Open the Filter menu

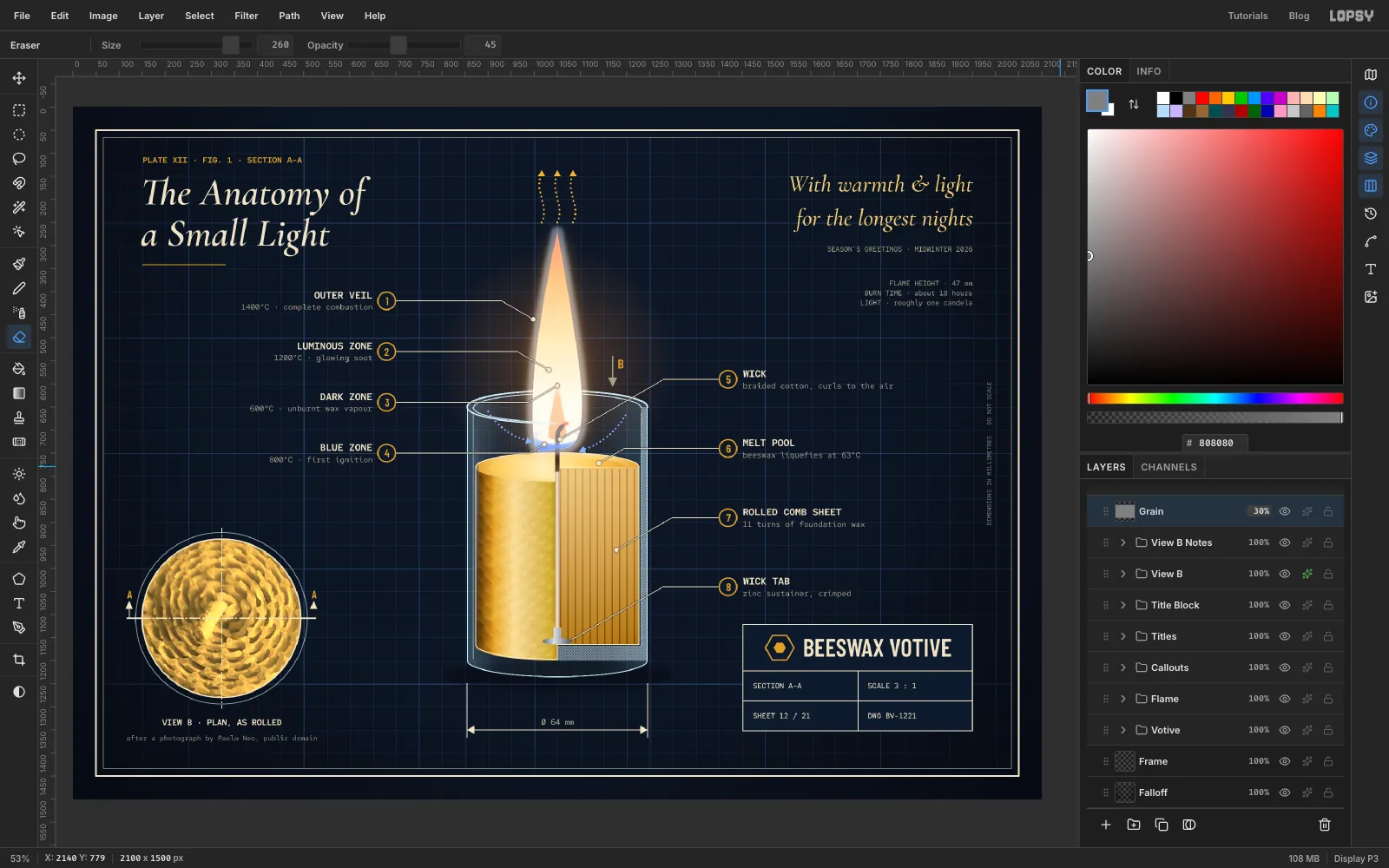(x=247, y=16)
